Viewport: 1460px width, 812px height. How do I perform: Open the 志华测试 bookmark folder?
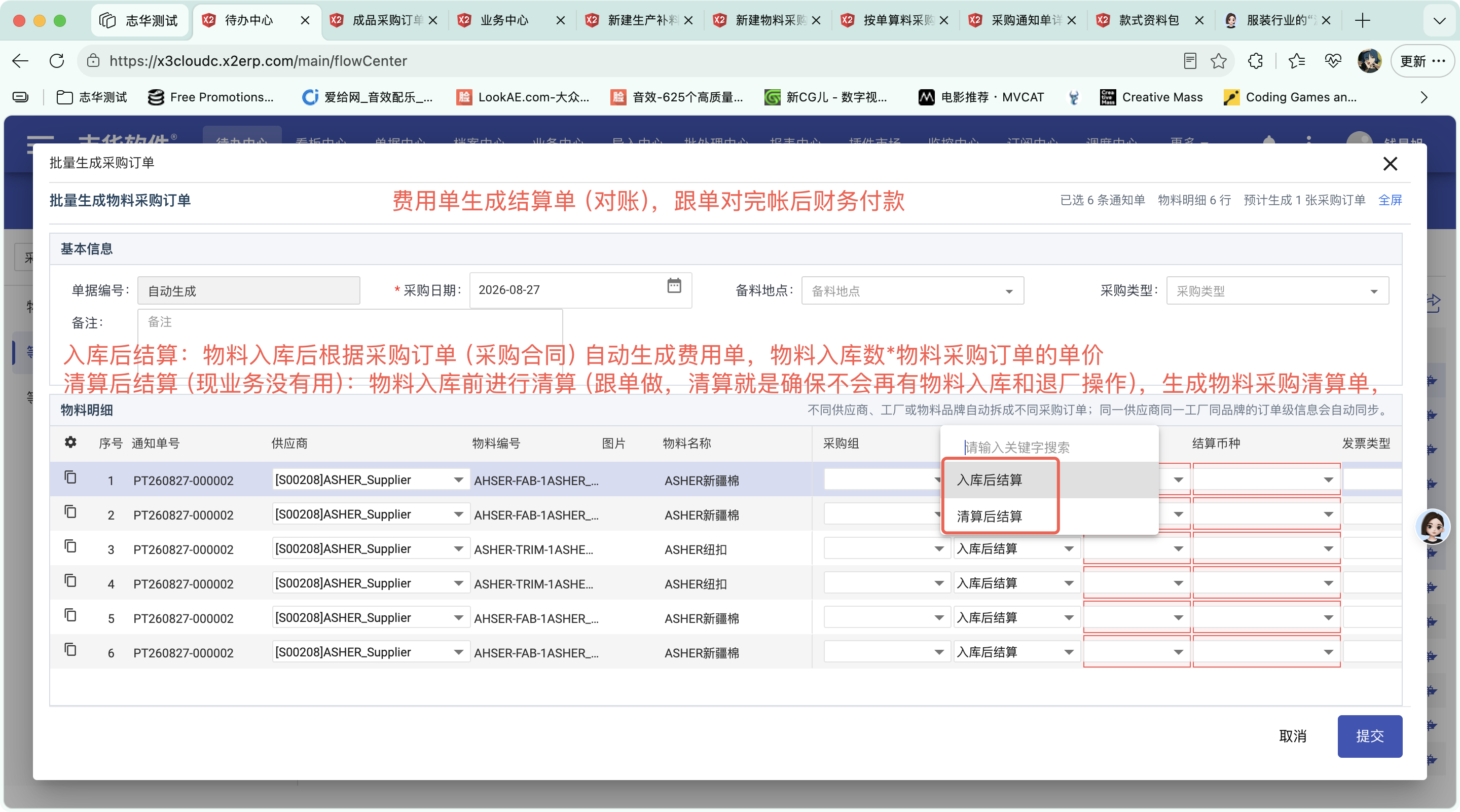[x=92, y=97]
